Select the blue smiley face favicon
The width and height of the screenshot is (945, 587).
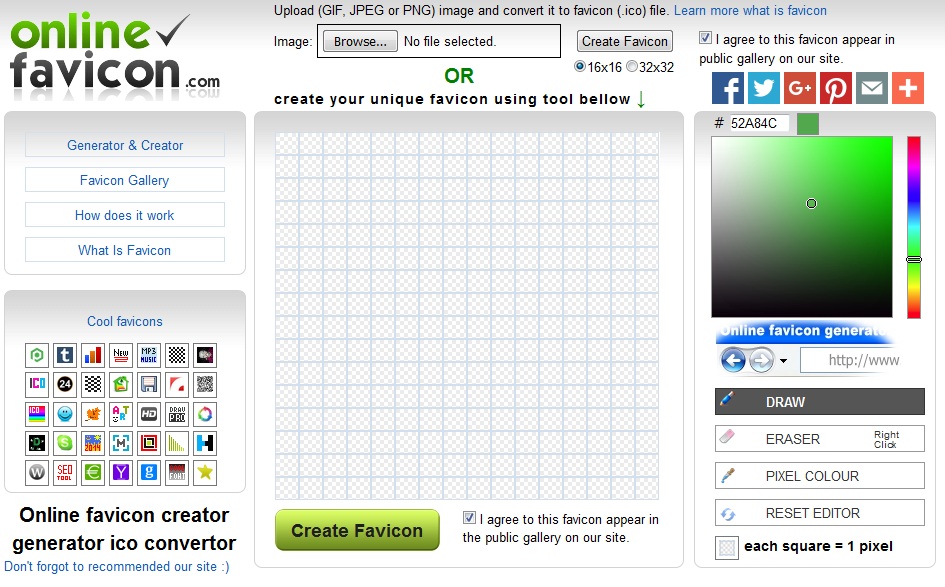coord(64,413)
